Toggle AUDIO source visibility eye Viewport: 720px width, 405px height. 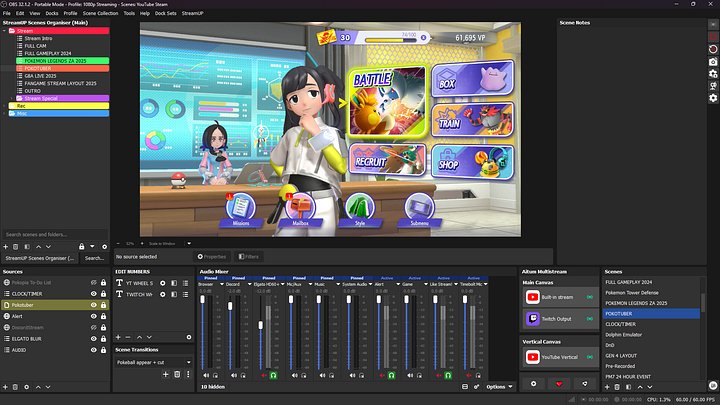click(94, 350)
